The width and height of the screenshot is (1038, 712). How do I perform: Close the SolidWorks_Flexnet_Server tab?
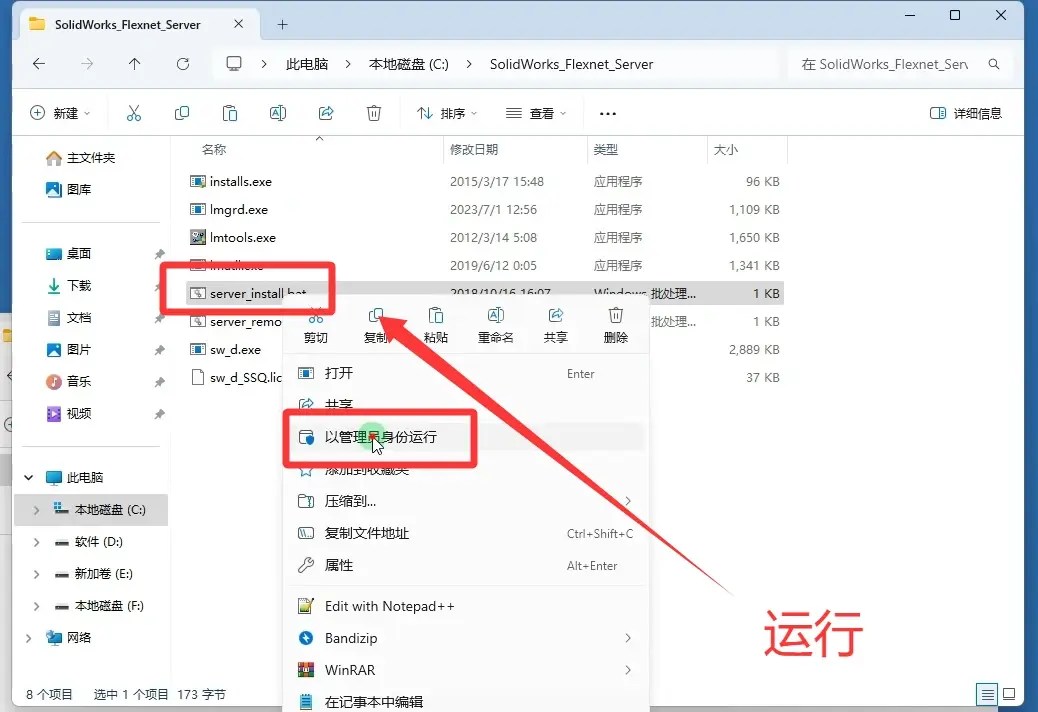[x=238, y=24]
